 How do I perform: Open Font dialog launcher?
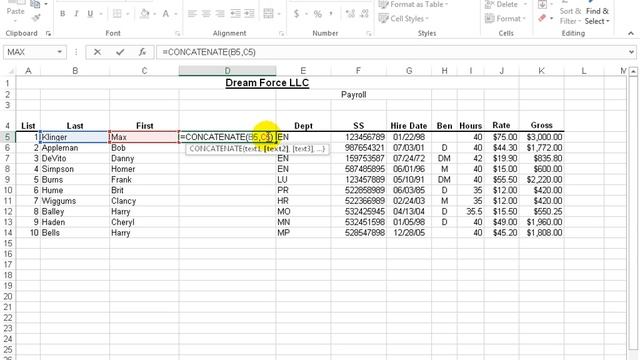tap(178, 34)
